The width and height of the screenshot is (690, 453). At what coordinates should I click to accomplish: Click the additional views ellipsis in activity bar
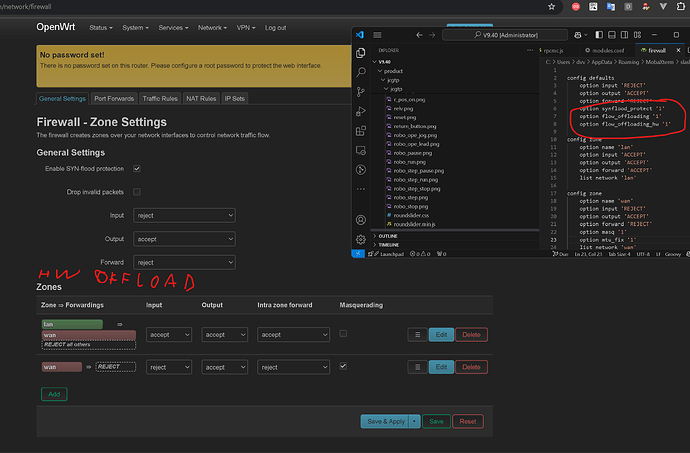click(361, 189)
